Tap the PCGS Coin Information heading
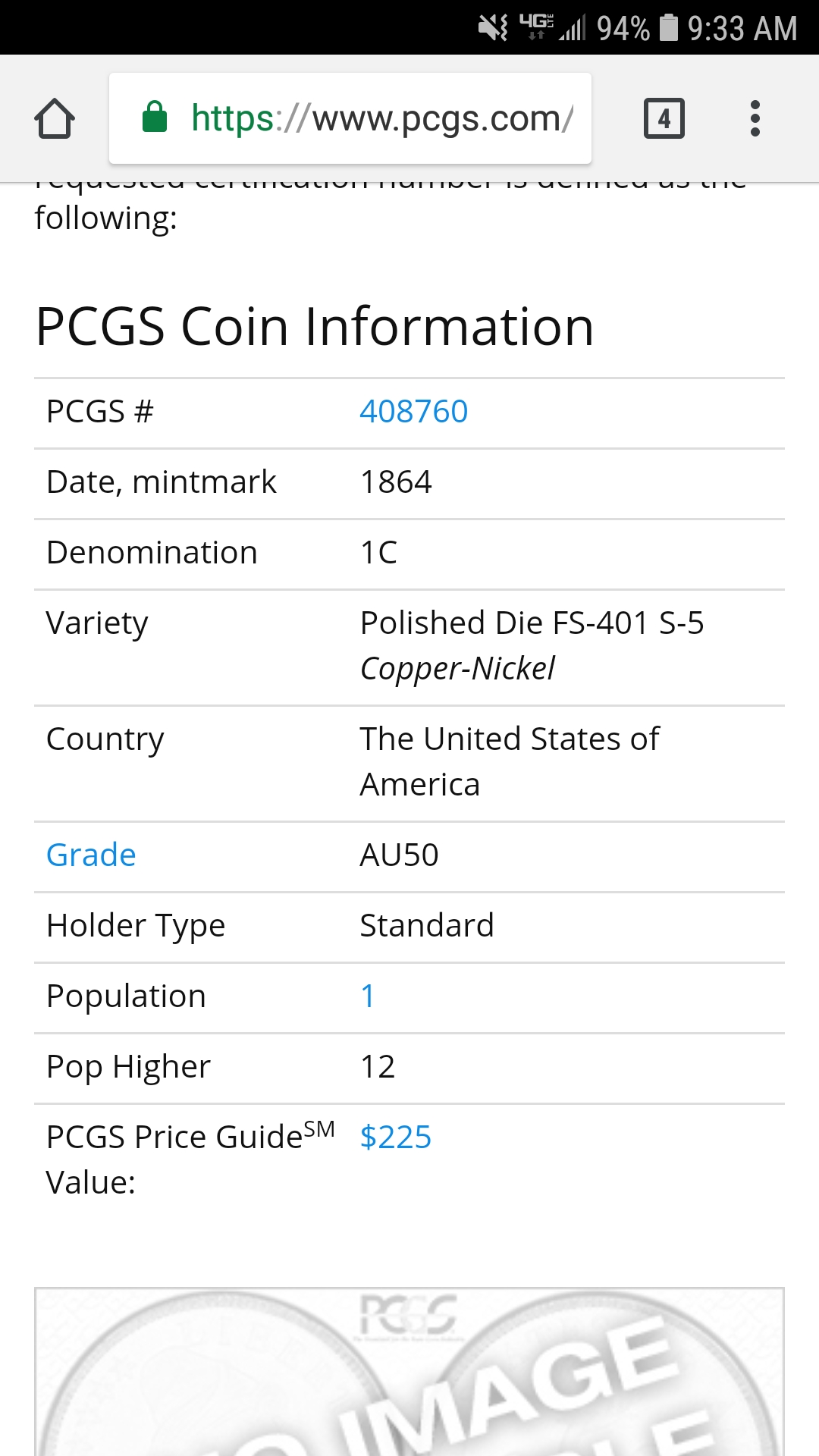 (x=314, y=327)
